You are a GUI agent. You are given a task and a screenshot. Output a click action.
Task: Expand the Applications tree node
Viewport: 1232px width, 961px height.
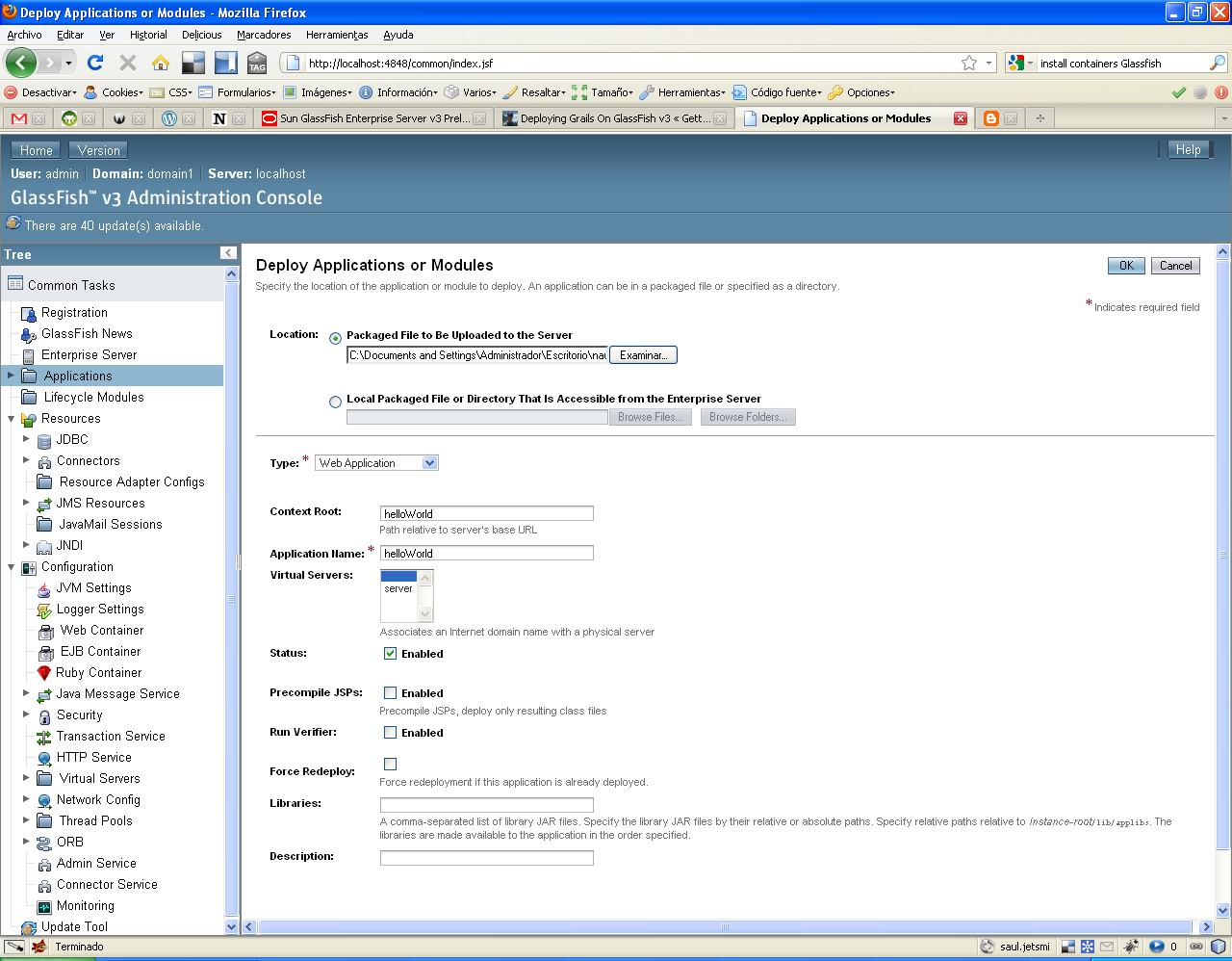pyautogui.click(x=11, y=375)
